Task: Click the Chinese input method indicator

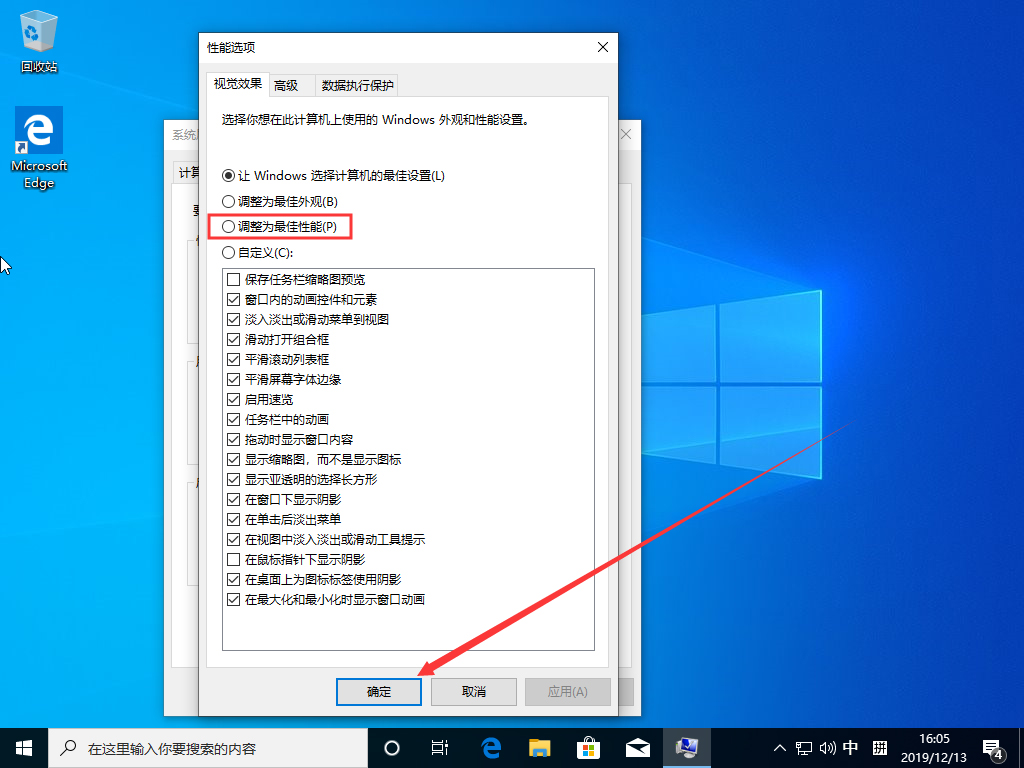Action: tap(851, 747)
